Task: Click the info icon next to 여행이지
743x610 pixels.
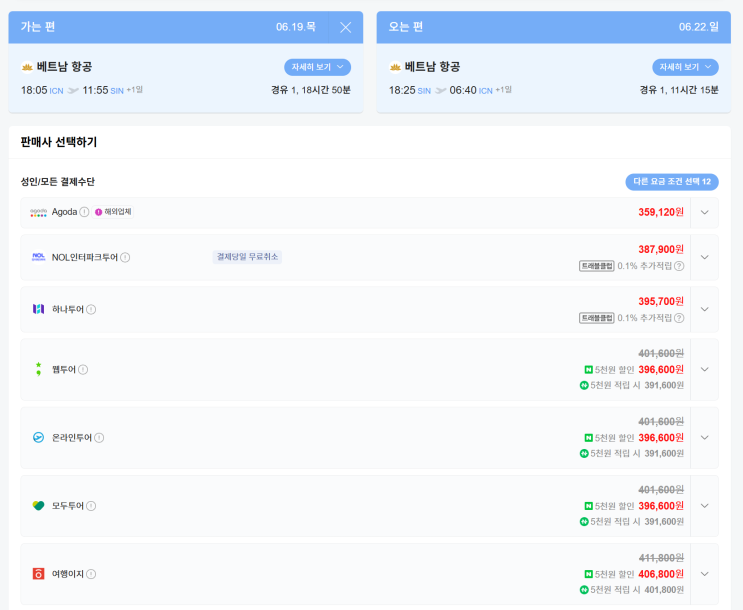Action: (x=91, y=574)
